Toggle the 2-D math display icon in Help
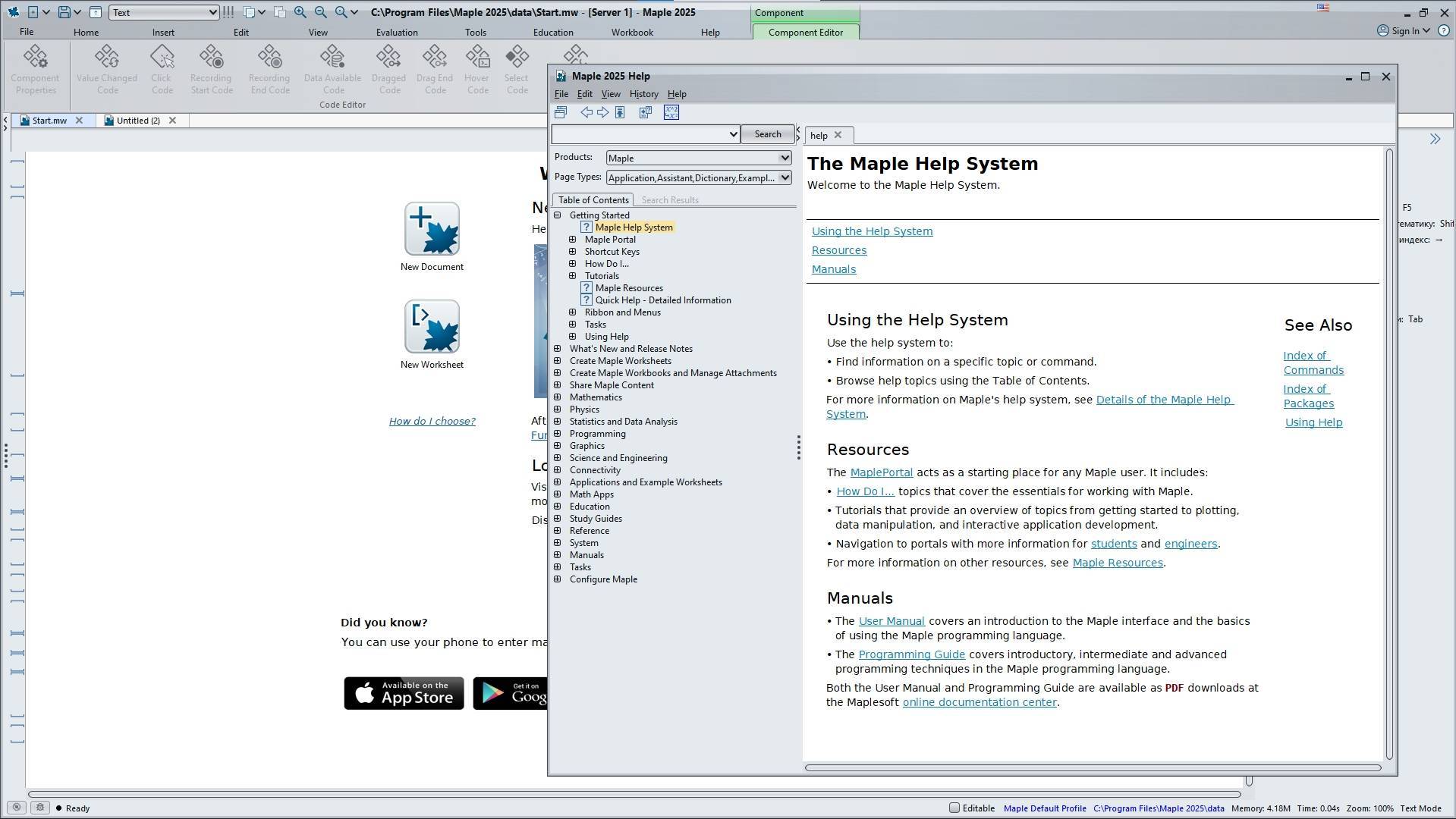This screenshot has height=819, width=1456. tap(671, 112)
